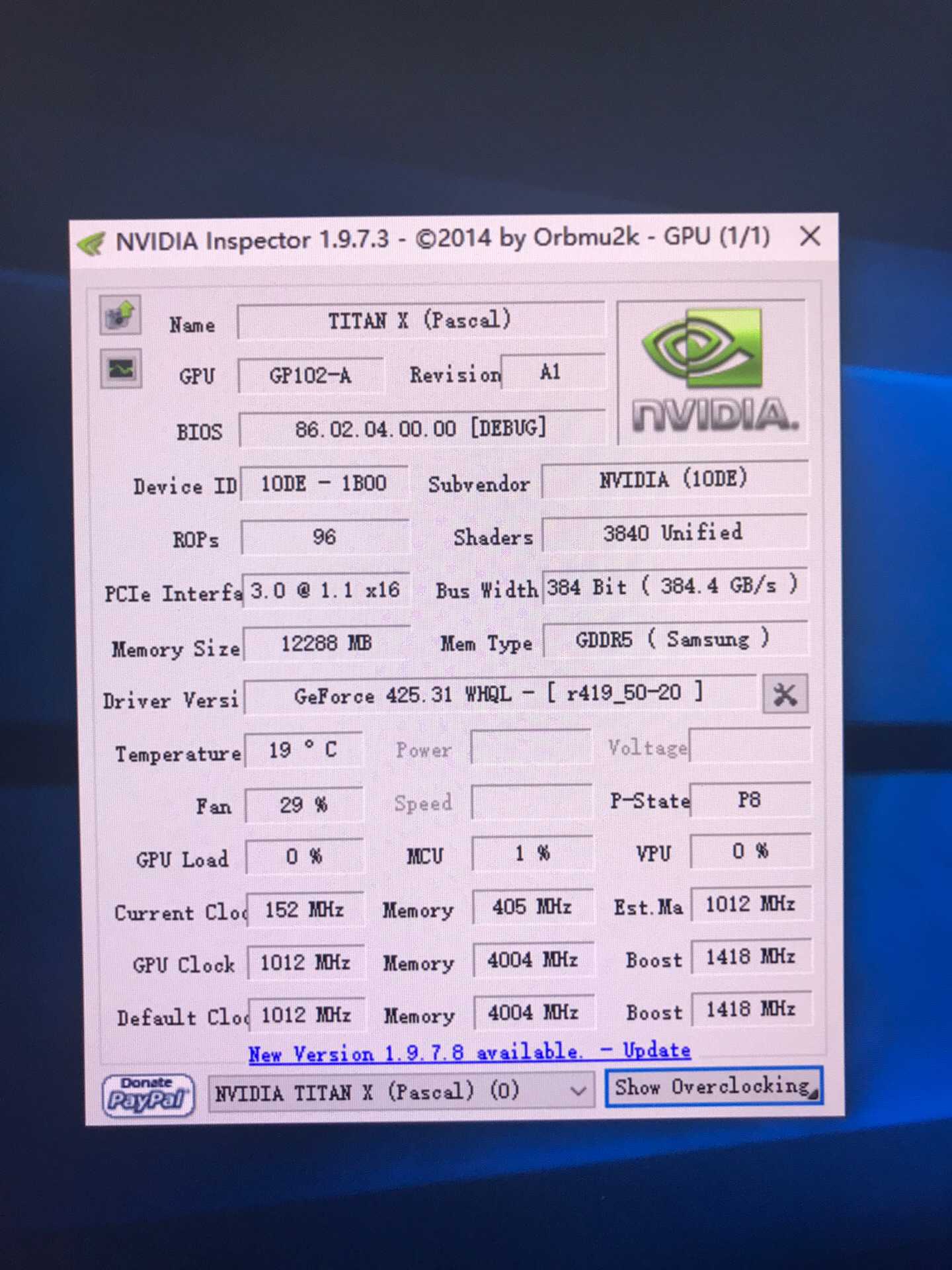Viewport: 952px width, 1270px height.
Task: Click the Subvendor label
Action: coord(479,484)
